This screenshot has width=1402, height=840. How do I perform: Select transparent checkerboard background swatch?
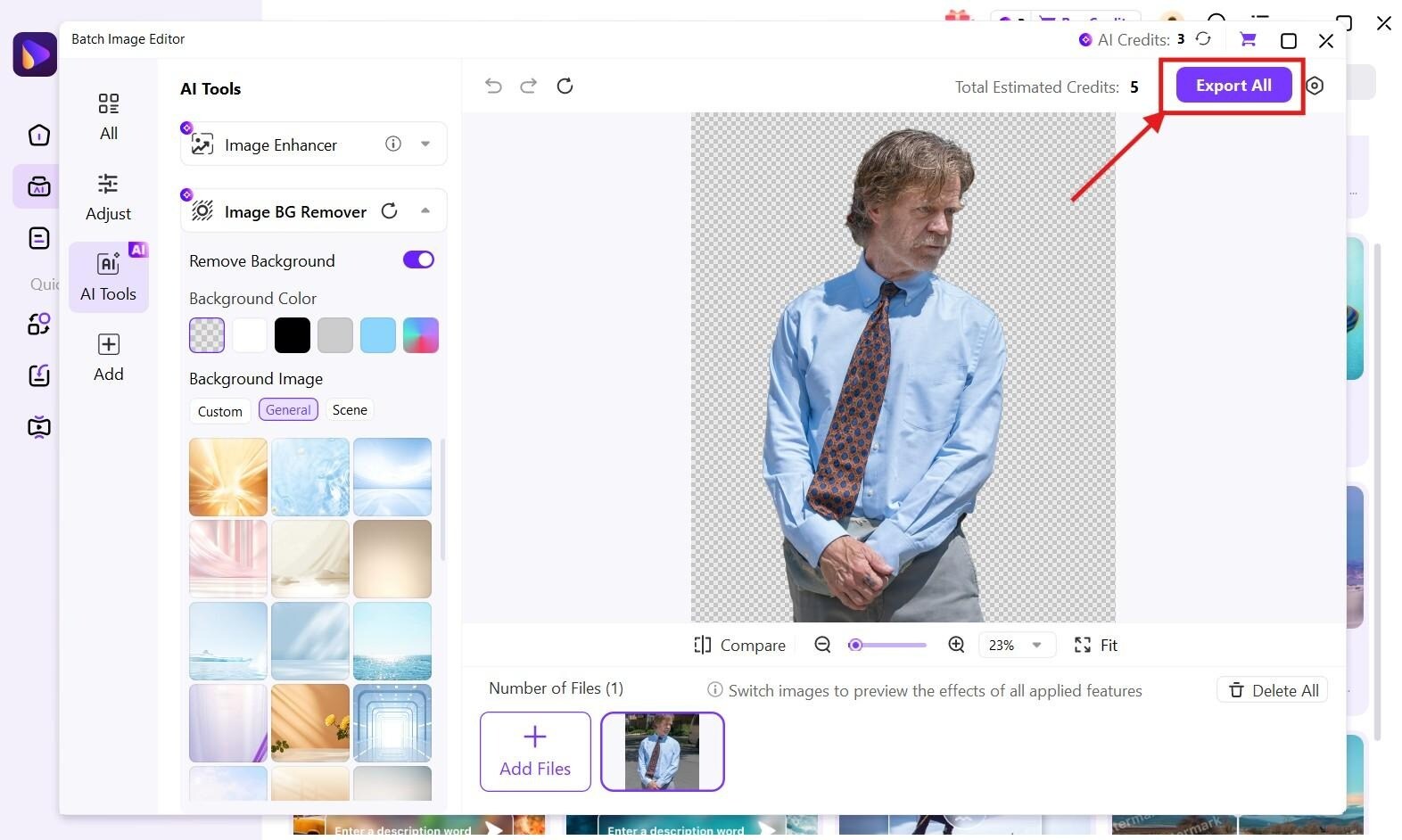[207, 335]
